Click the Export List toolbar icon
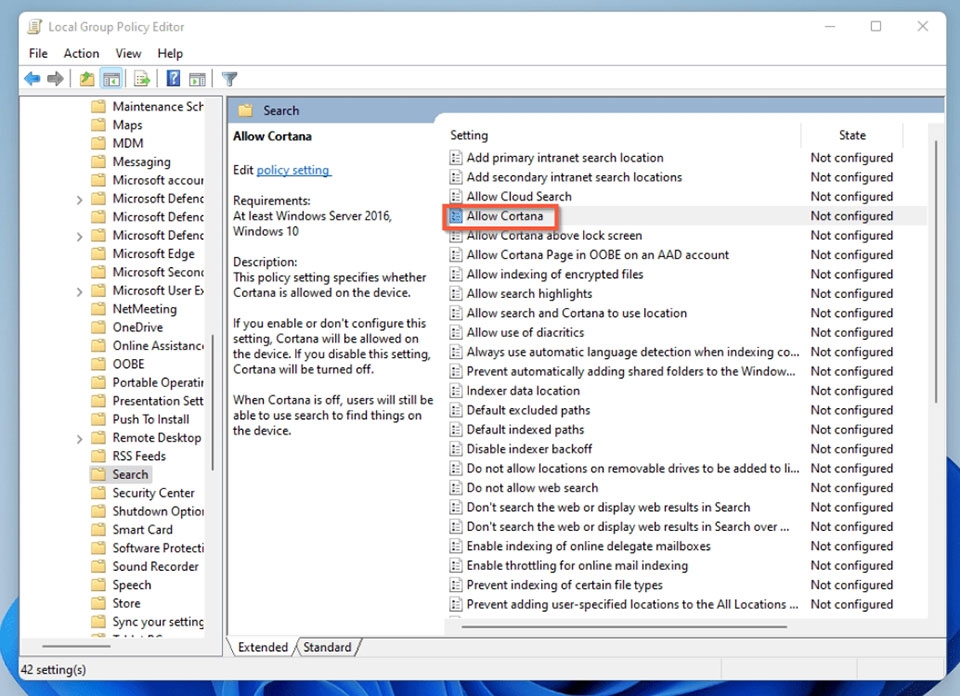Image resolution: width=960 pixels, height=696 pixels. [x=142, y=78]
